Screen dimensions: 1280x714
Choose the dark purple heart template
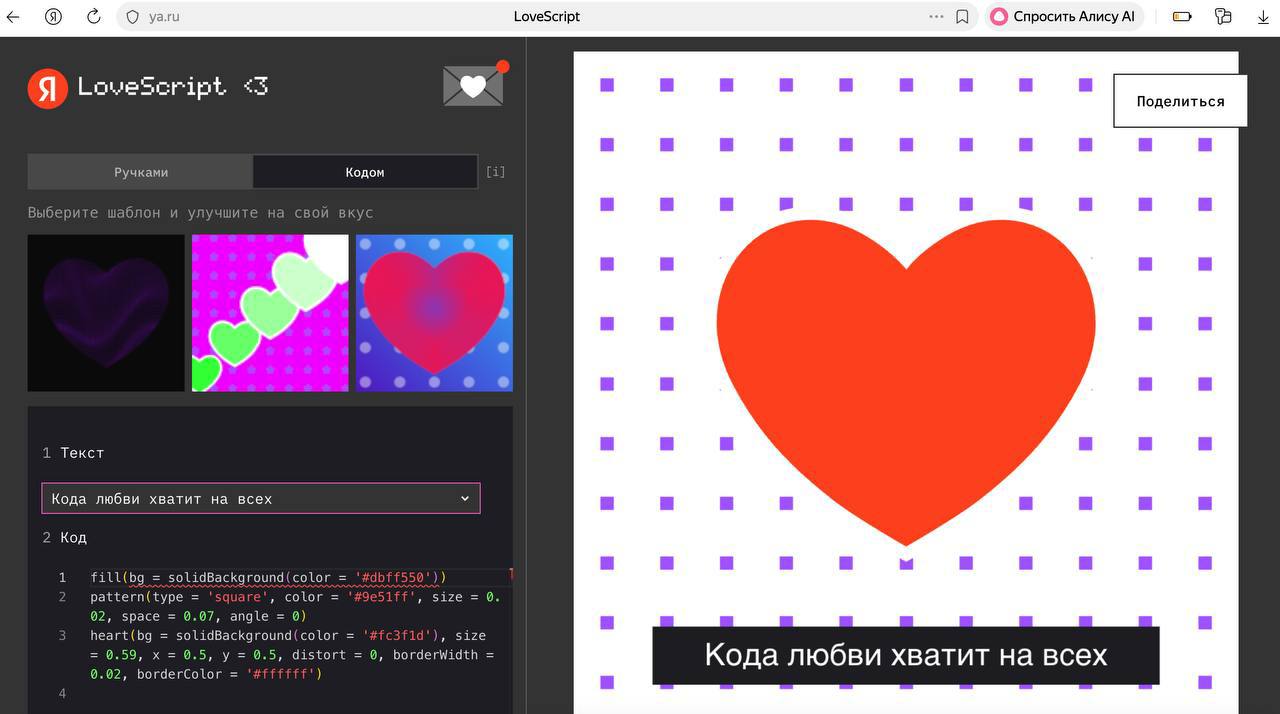point(106,313)
